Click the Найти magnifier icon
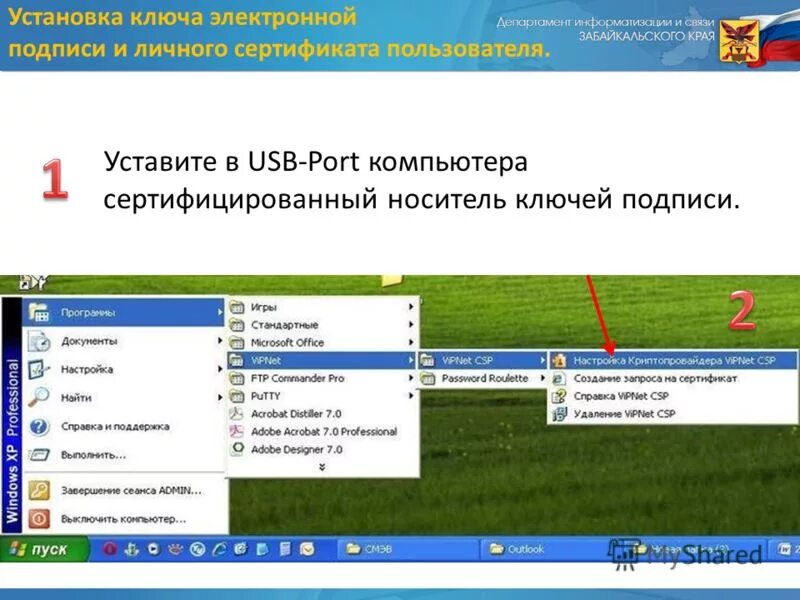 point(39,397)
